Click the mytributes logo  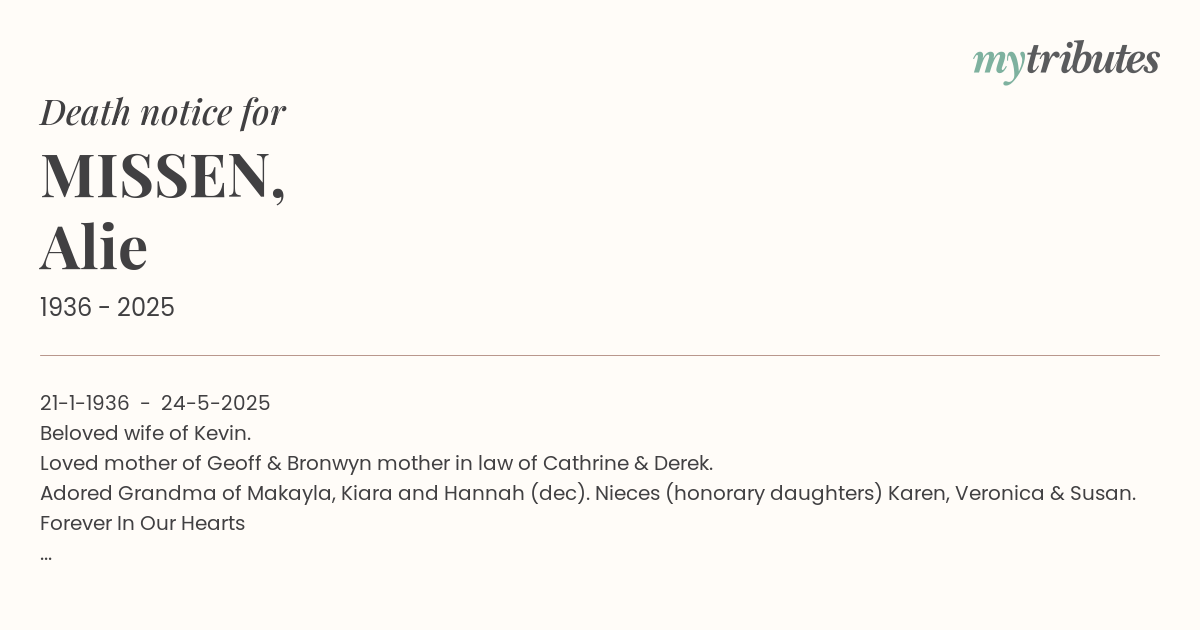[1066, 62]
